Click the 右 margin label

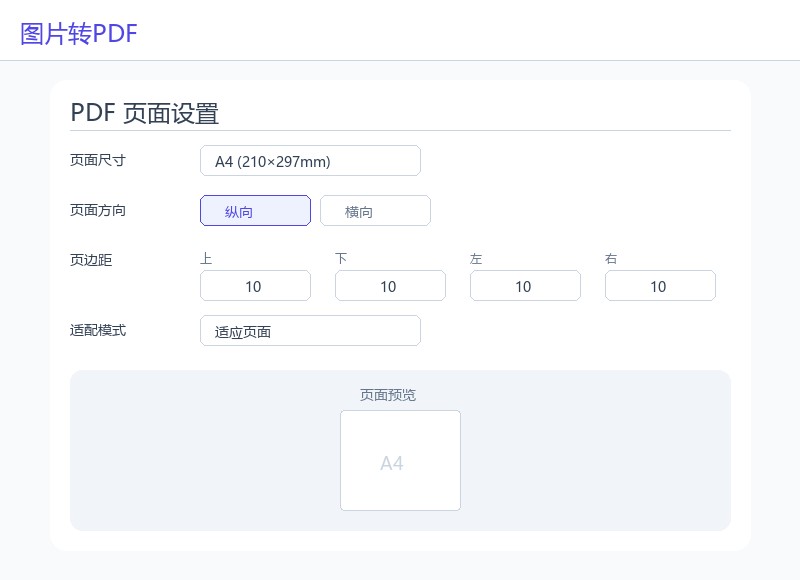(x=611, y=259)
